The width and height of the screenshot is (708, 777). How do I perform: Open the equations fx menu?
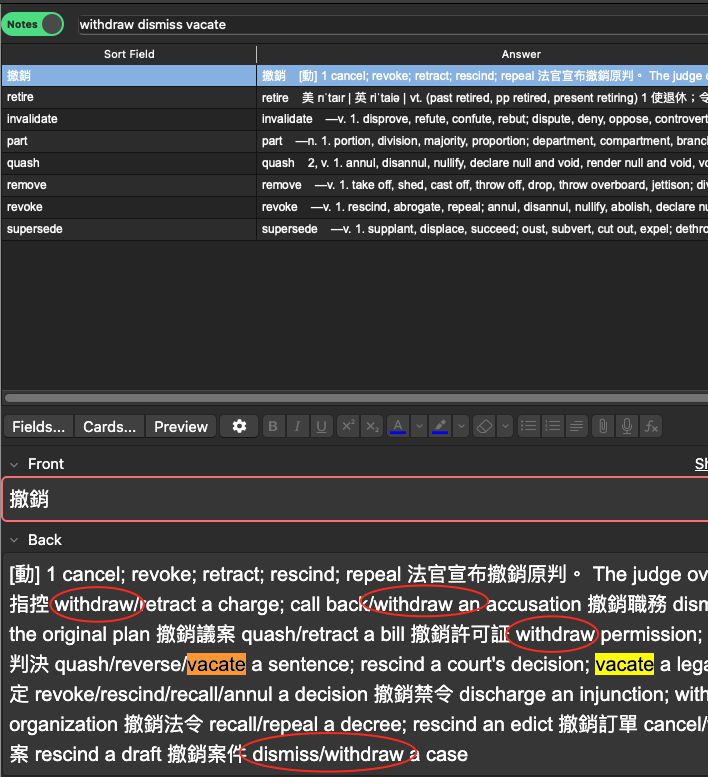651,426
